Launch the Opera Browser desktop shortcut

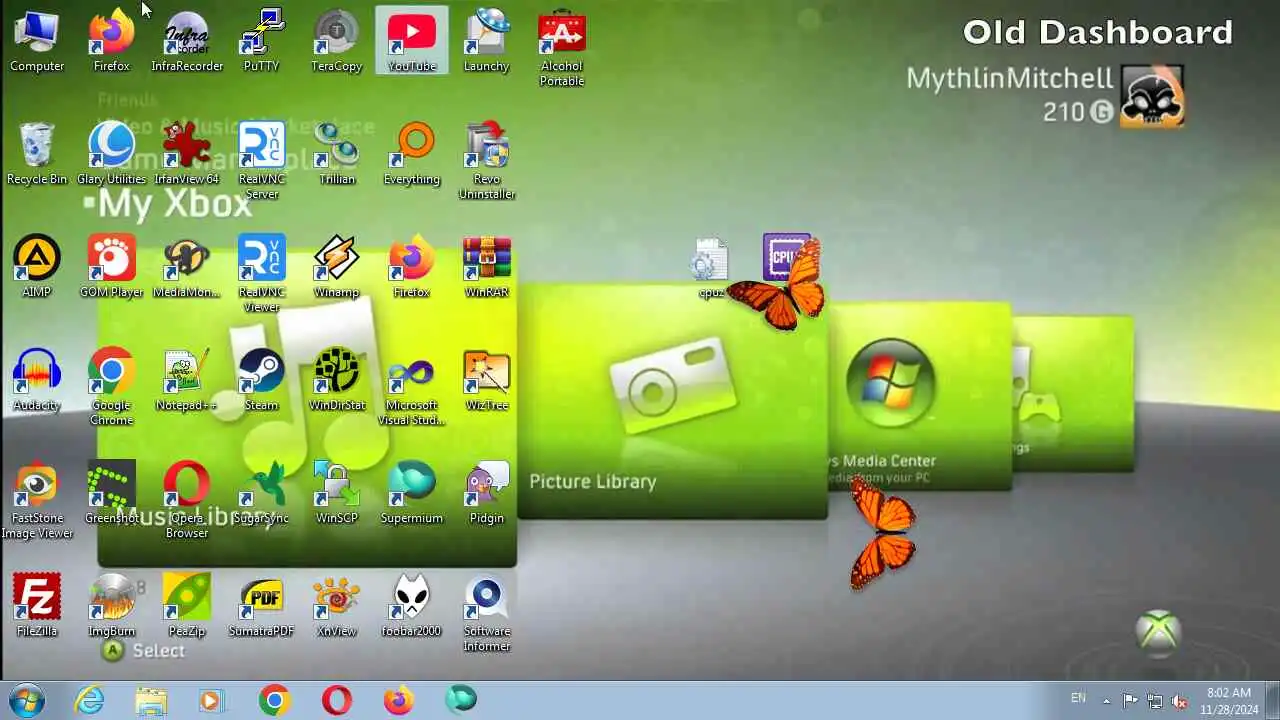tap(187, 500)
